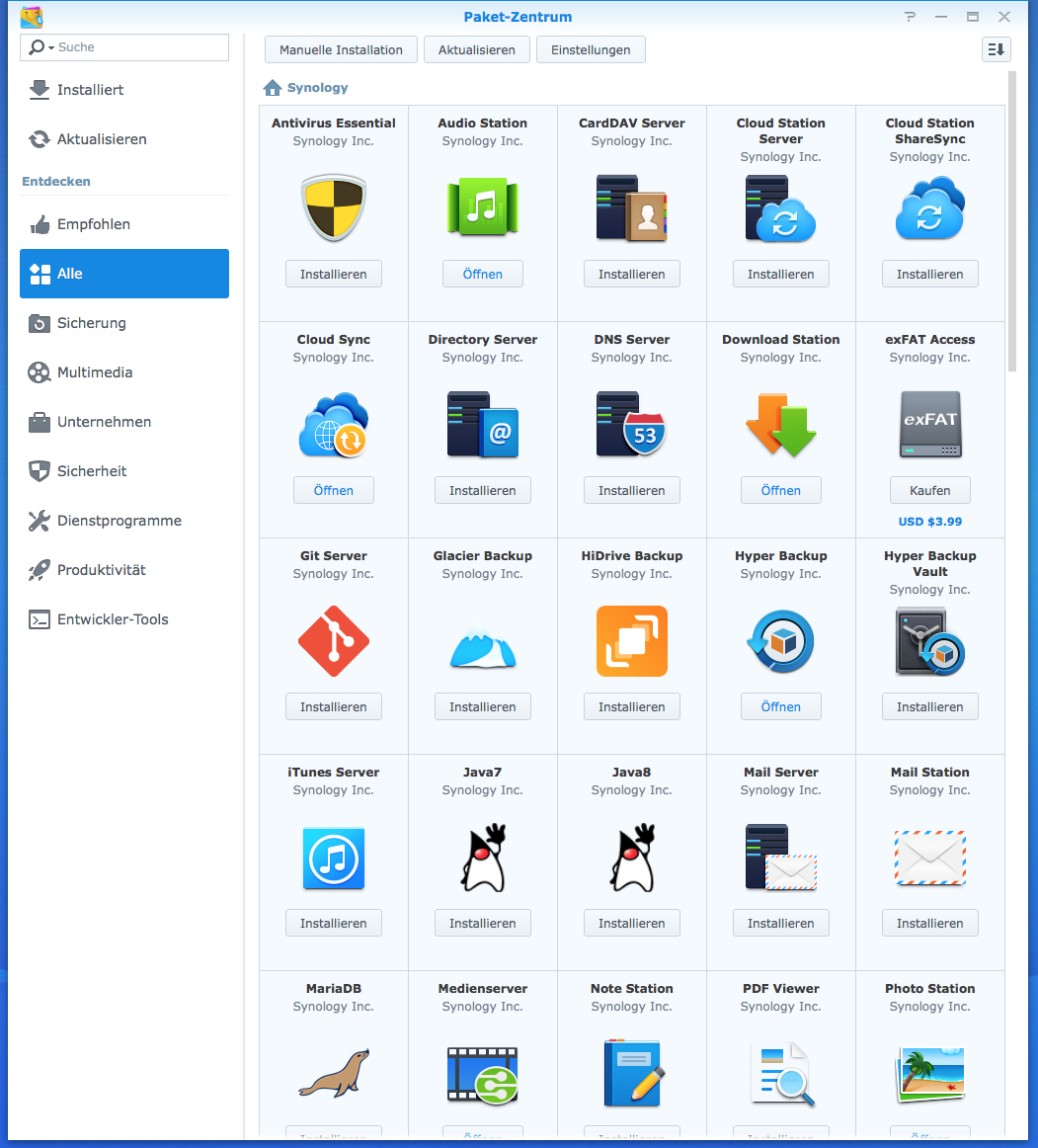The image size is (1038, 1148).
Task: Install the Git Server package
Action: pyautogui.click(x=334, y=706)
